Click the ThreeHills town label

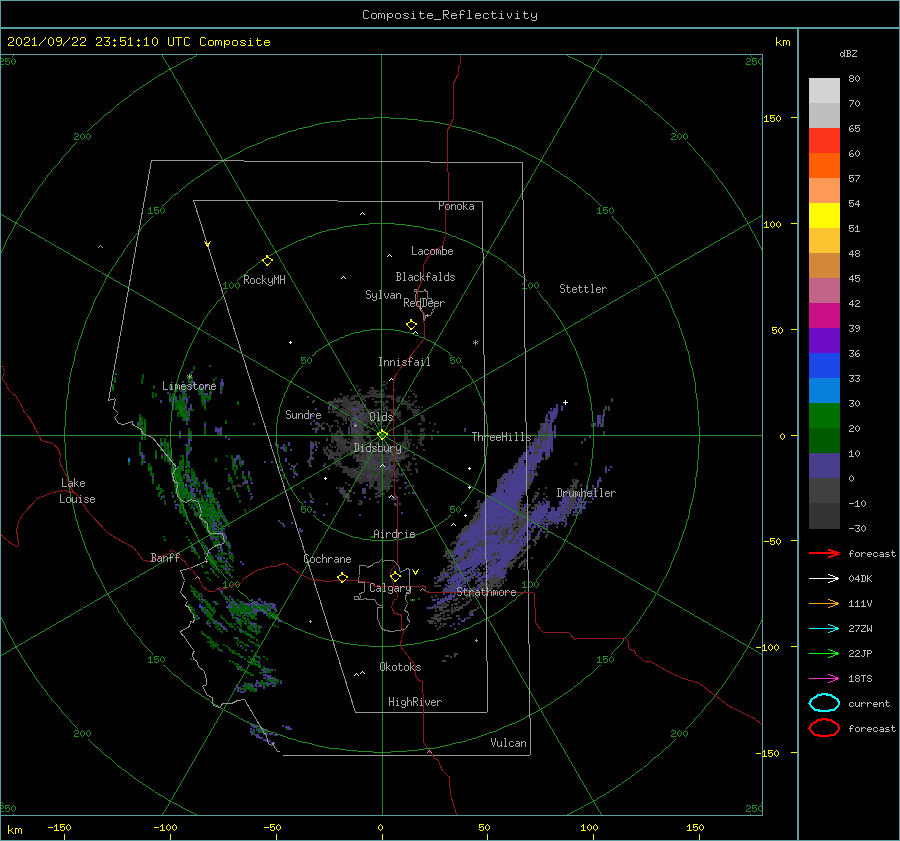pos(502,437)
